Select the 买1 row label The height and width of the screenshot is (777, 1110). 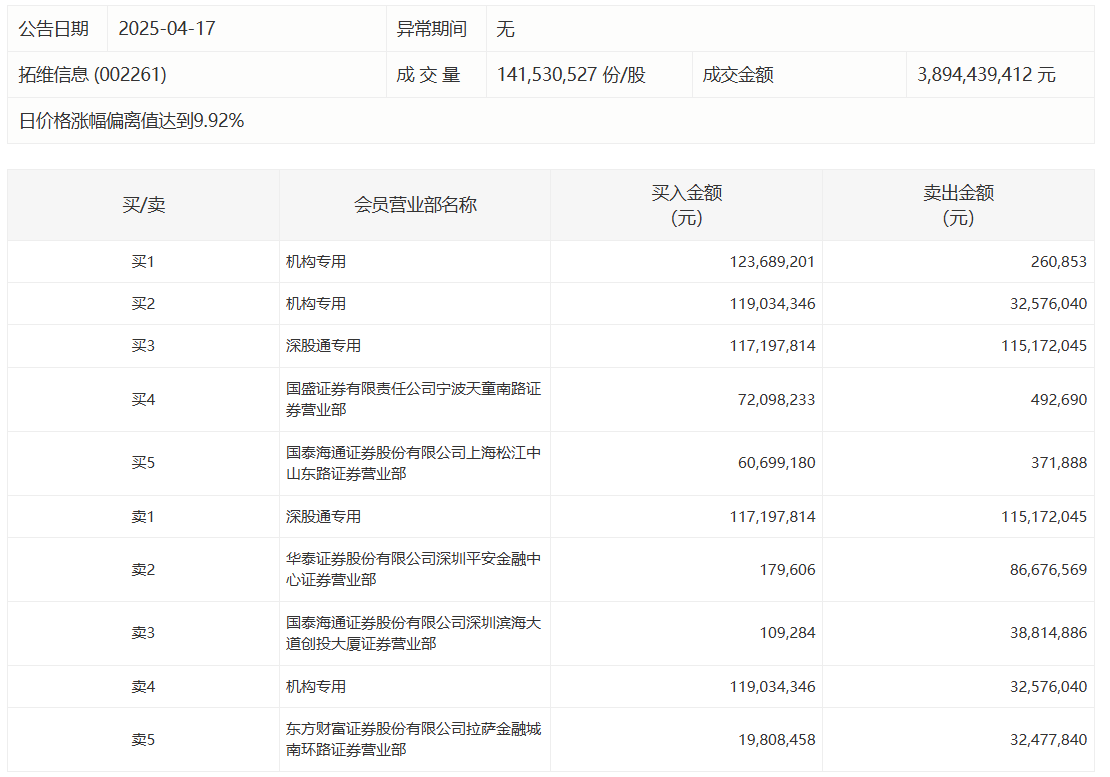pos(143,262)
